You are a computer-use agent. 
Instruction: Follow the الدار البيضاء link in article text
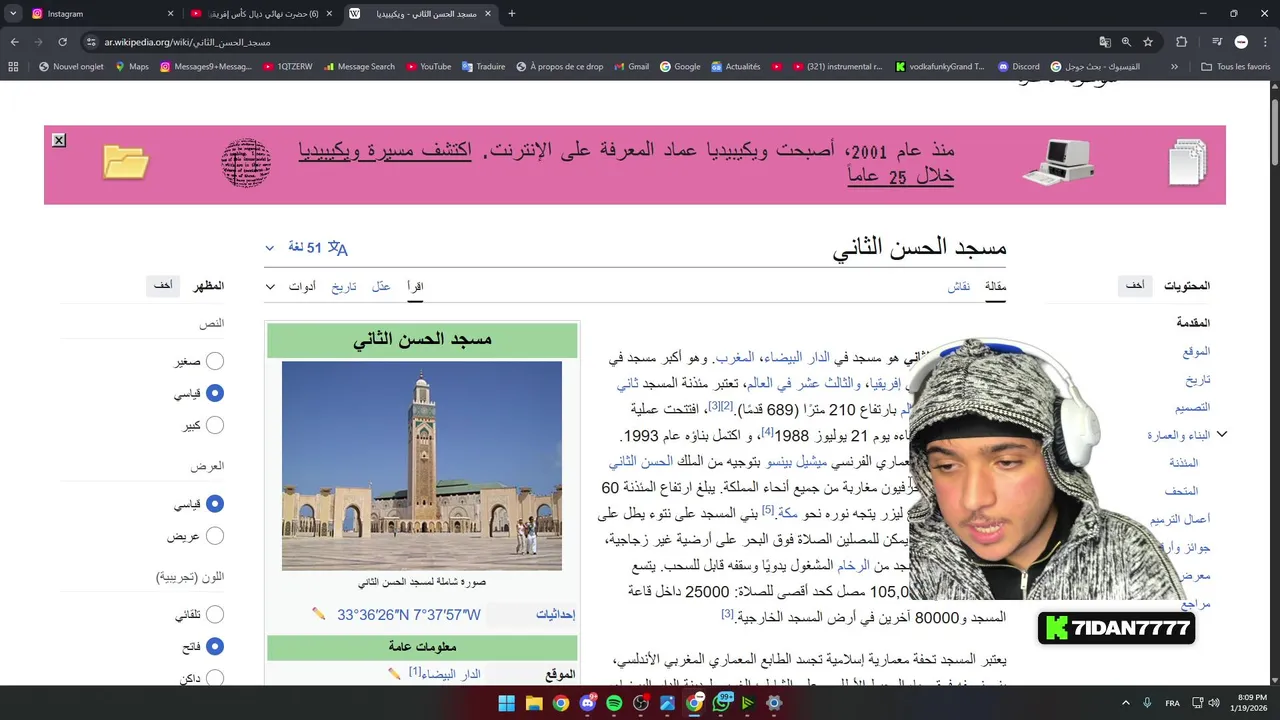[797, 358]
